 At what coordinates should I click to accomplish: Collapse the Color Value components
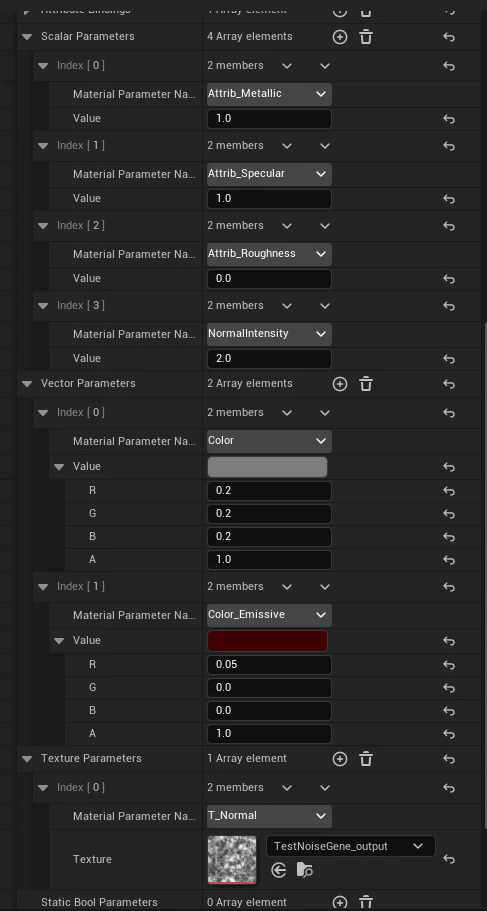[x=59, y=467]
